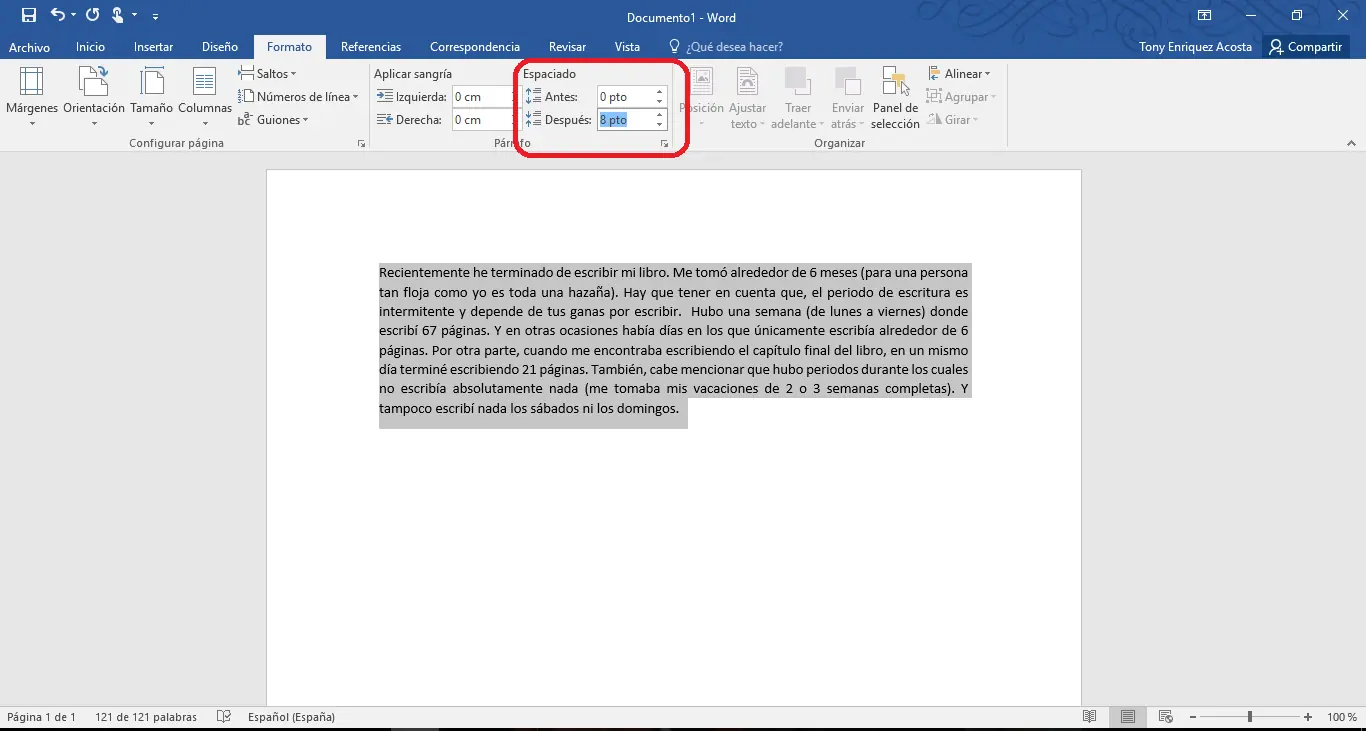The height and width of the screenshot is (731, 1366).
Task: Select the Formato tab
Action: tap(289, 47)
